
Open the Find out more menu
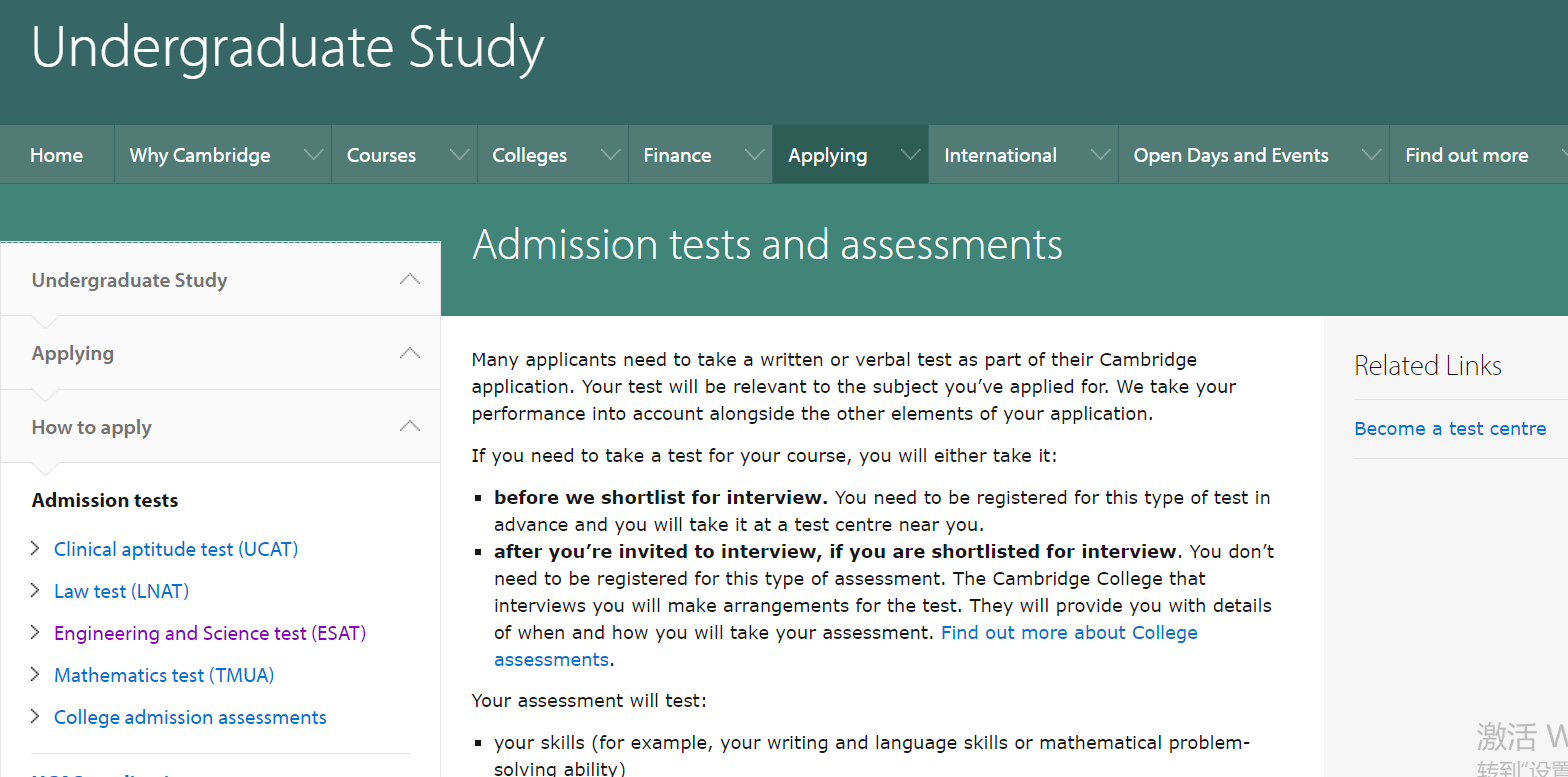[x=1466, y=155]
